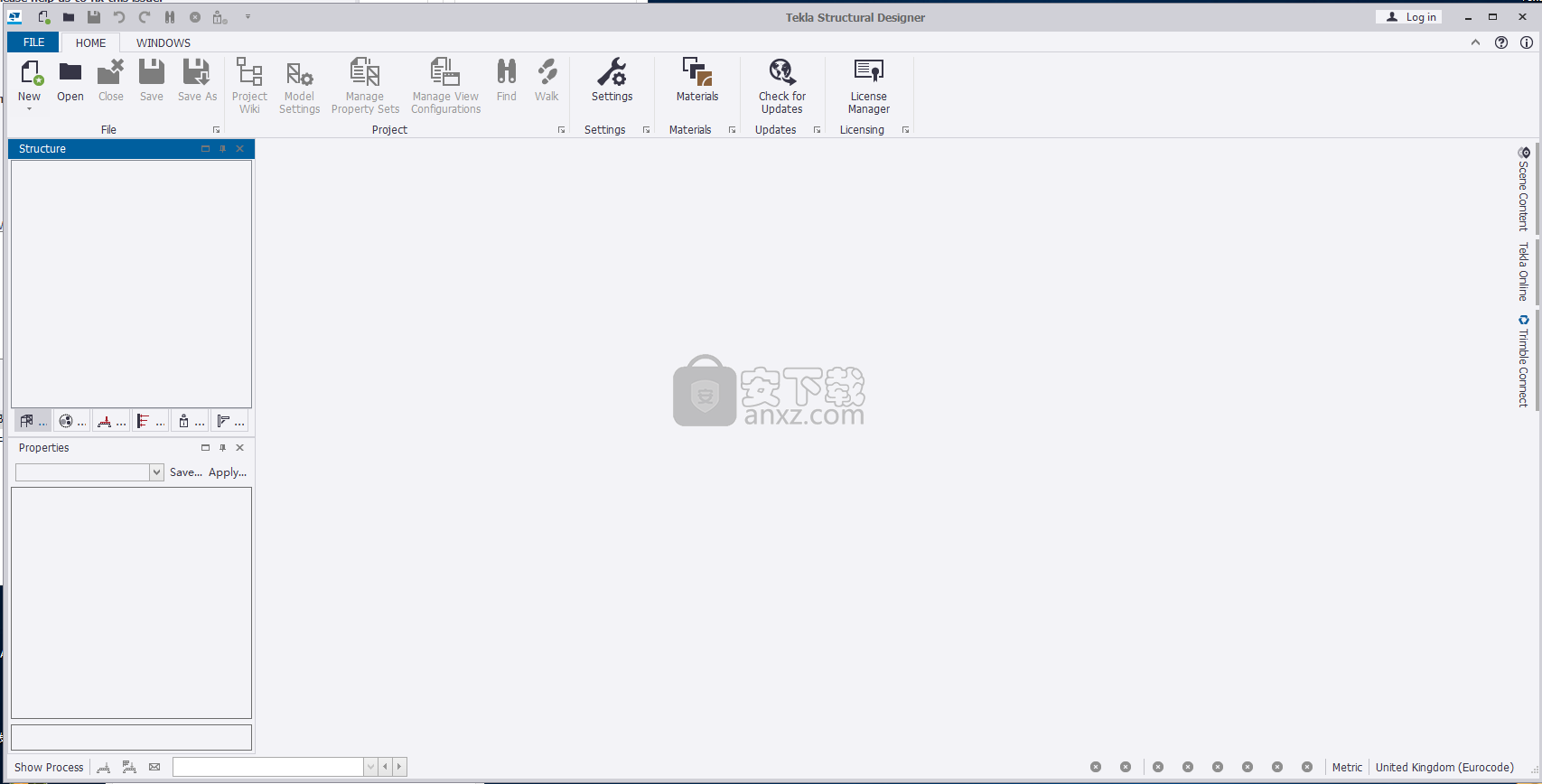This screenshot has width=1542, height=784.
Task: Switch to the HOME ribbon tab
Action: [x=90, y=42]
